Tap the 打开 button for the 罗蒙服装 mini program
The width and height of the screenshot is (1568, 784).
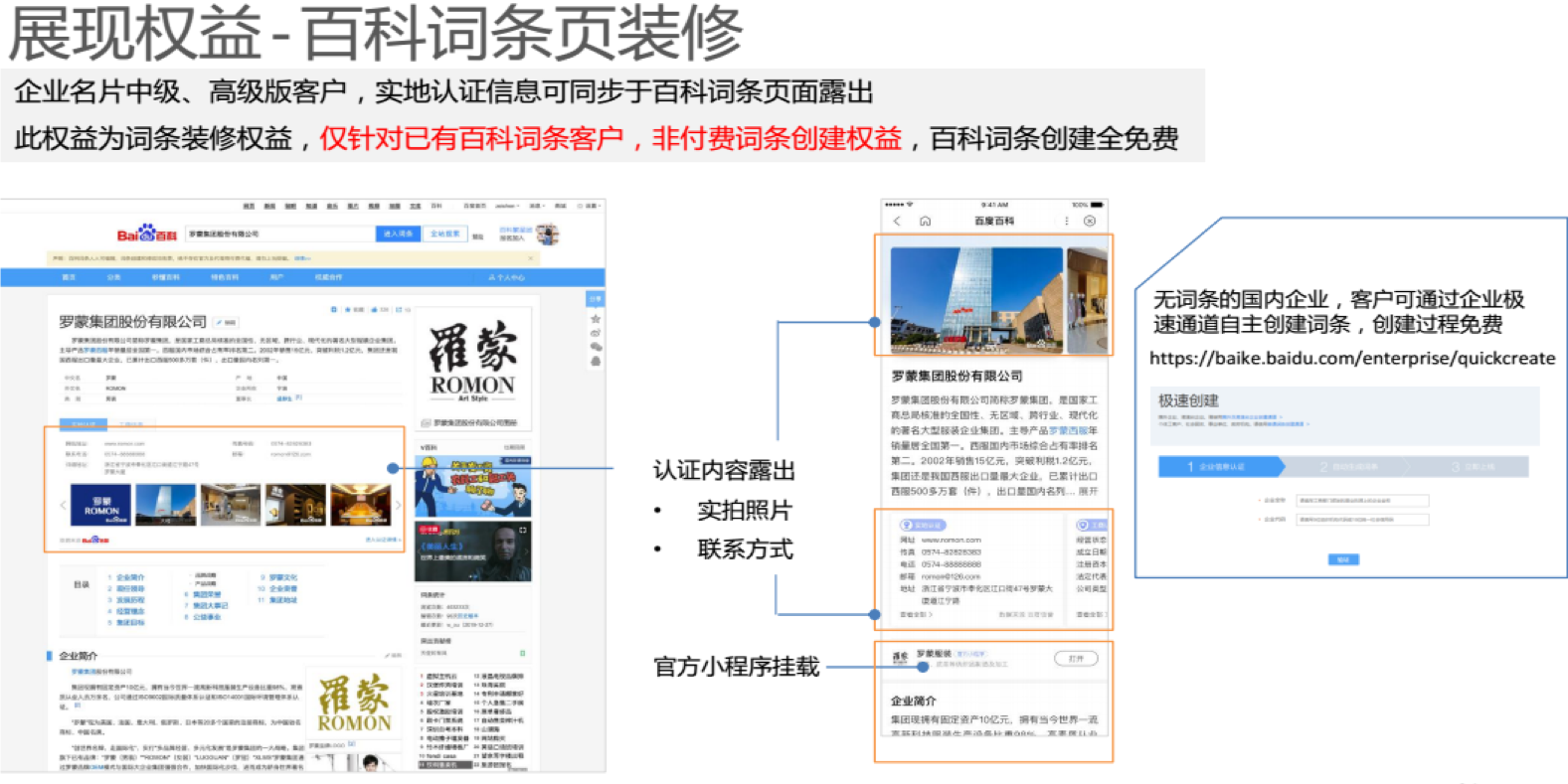click(x=1076, y=658)
